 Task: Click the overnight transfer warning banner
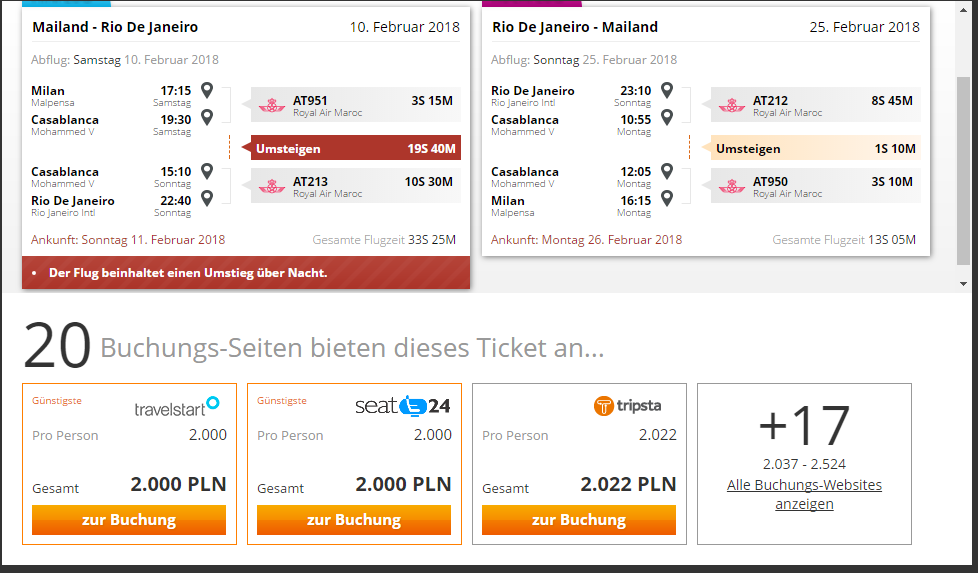click(x=246, y=272)
